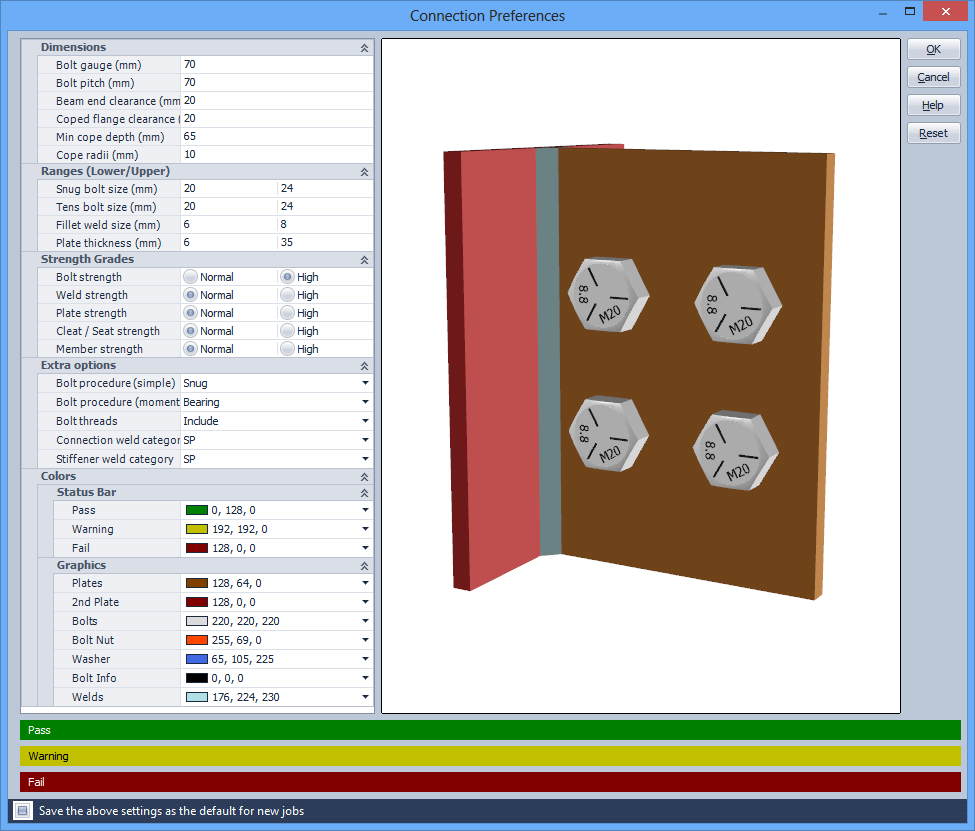This screenshot has height=831, width=975.
Task: Edit Fillet weld size upper value
Action: [325, 224]
